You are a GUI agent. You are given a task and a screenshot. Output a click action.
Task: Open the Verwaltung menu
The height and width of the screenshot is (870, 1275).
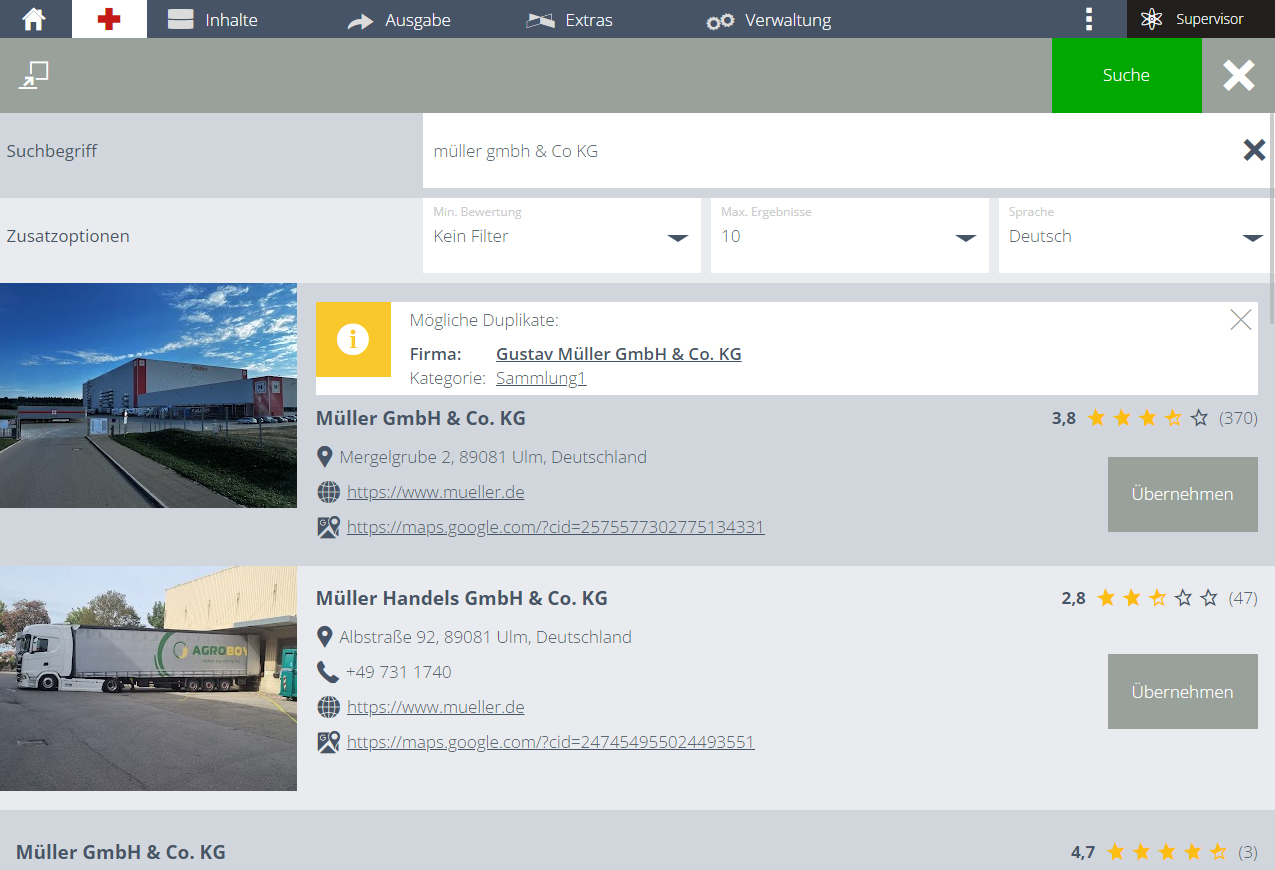pos(768,20)
